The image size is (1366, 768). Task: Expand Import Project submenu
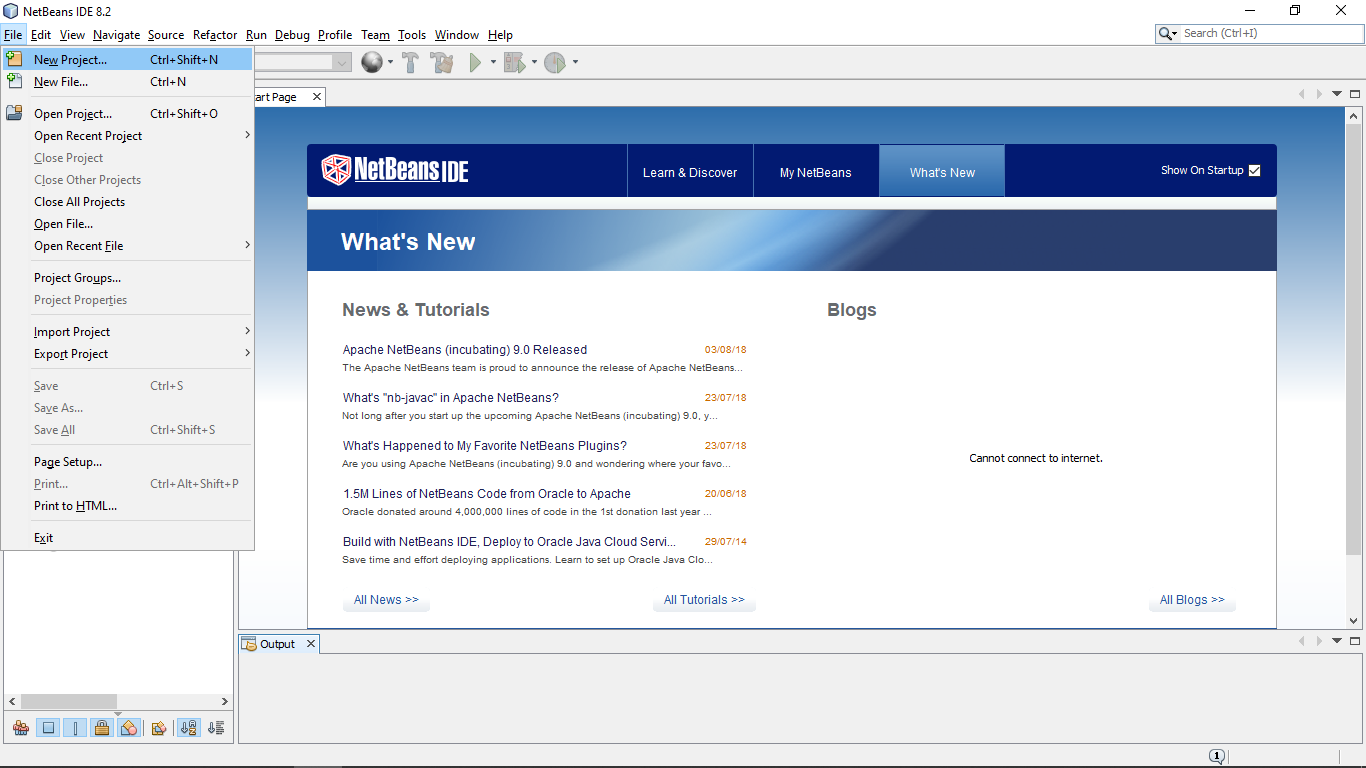pos(128,332)
